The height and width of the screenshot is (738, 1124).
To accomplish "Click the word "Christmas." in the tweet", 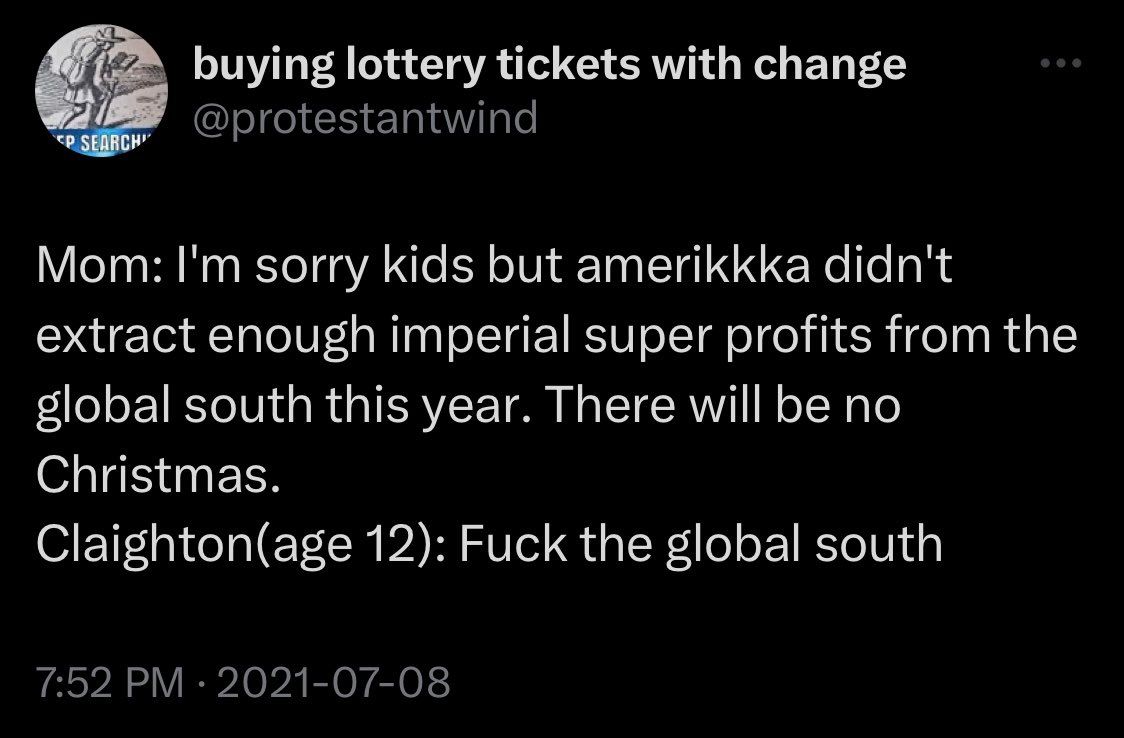I will tap(152, 477).
